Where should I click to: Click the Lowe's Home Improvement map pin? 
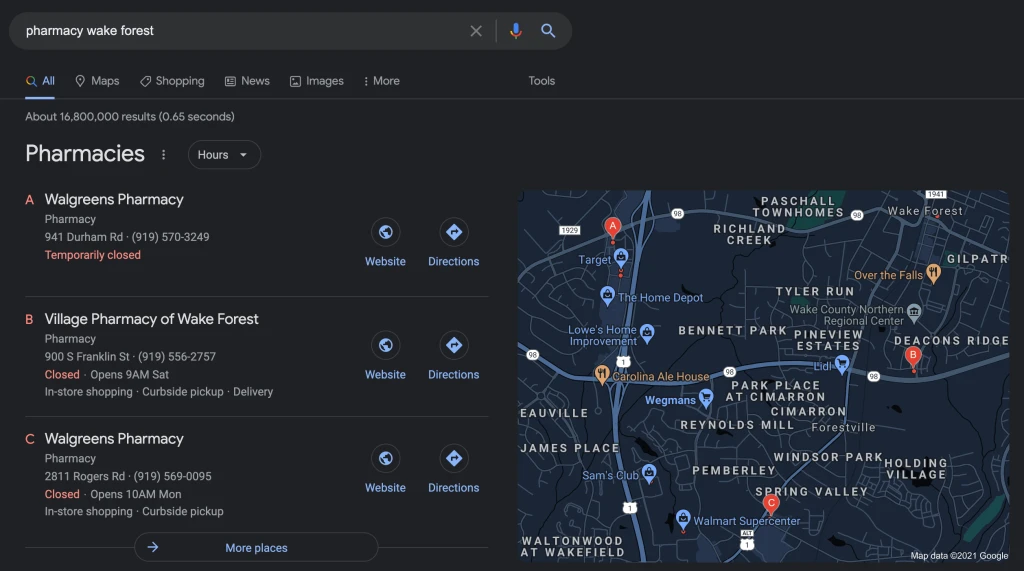tap(647, 333)
